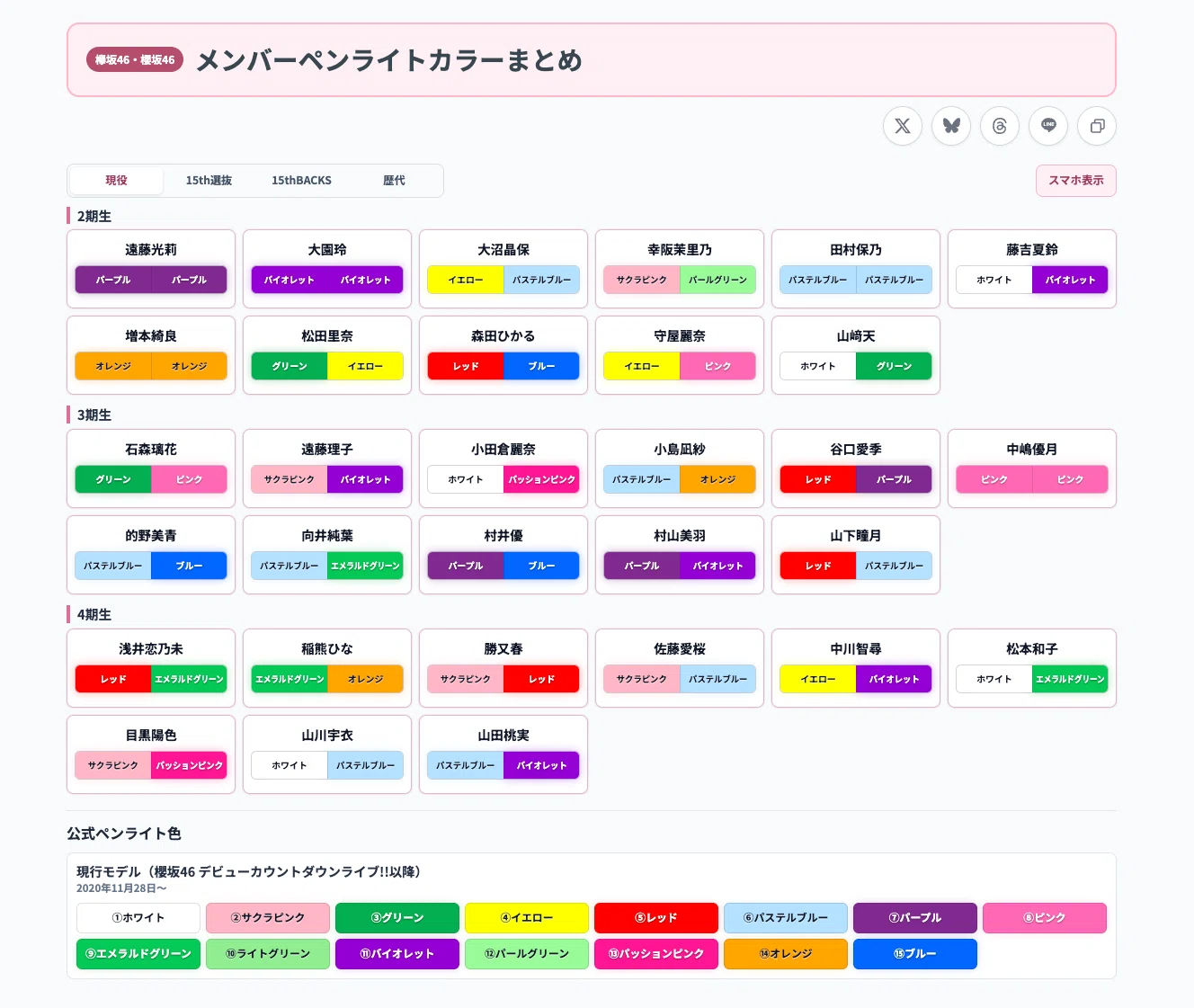
Task: Switch to the 歴代 tab
Action: click(394, 181)
